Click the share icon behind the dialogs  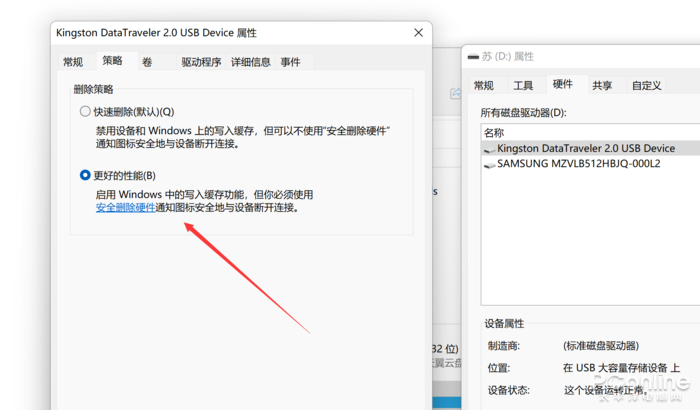(x=456, y=93)
